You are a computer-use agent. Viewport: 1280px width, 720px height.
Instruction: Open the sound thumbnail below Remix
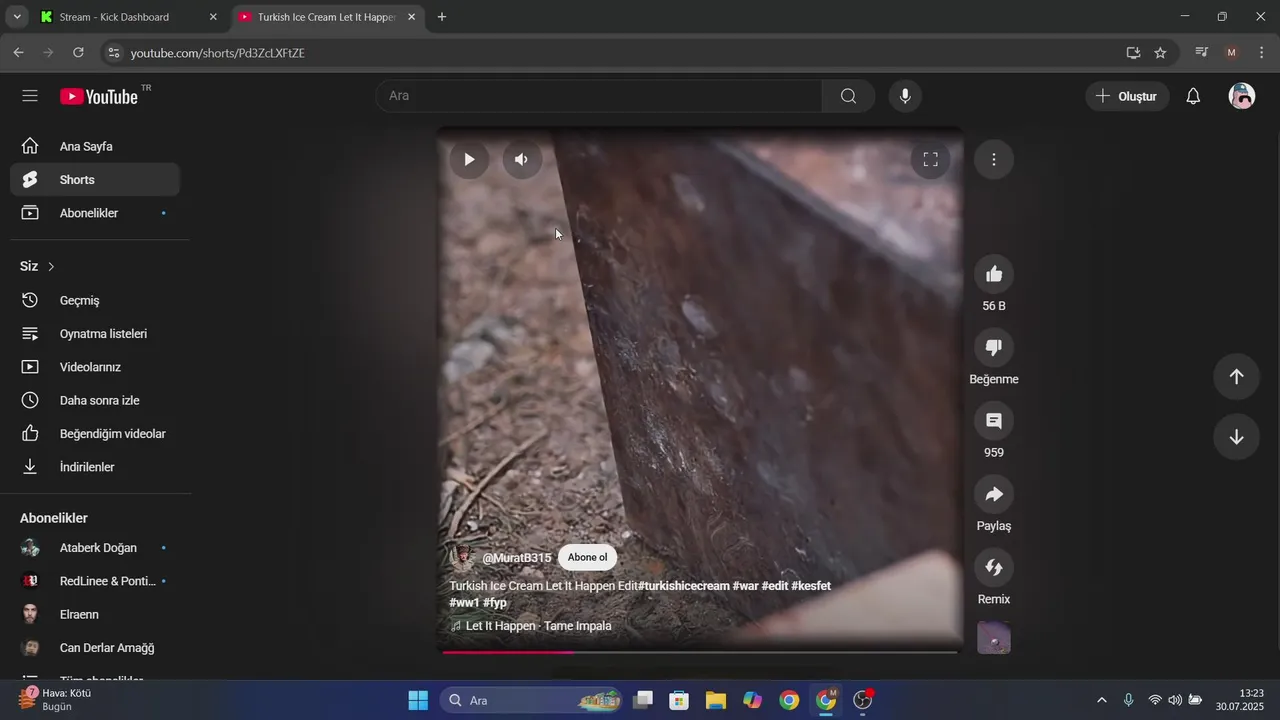[994, 638]
